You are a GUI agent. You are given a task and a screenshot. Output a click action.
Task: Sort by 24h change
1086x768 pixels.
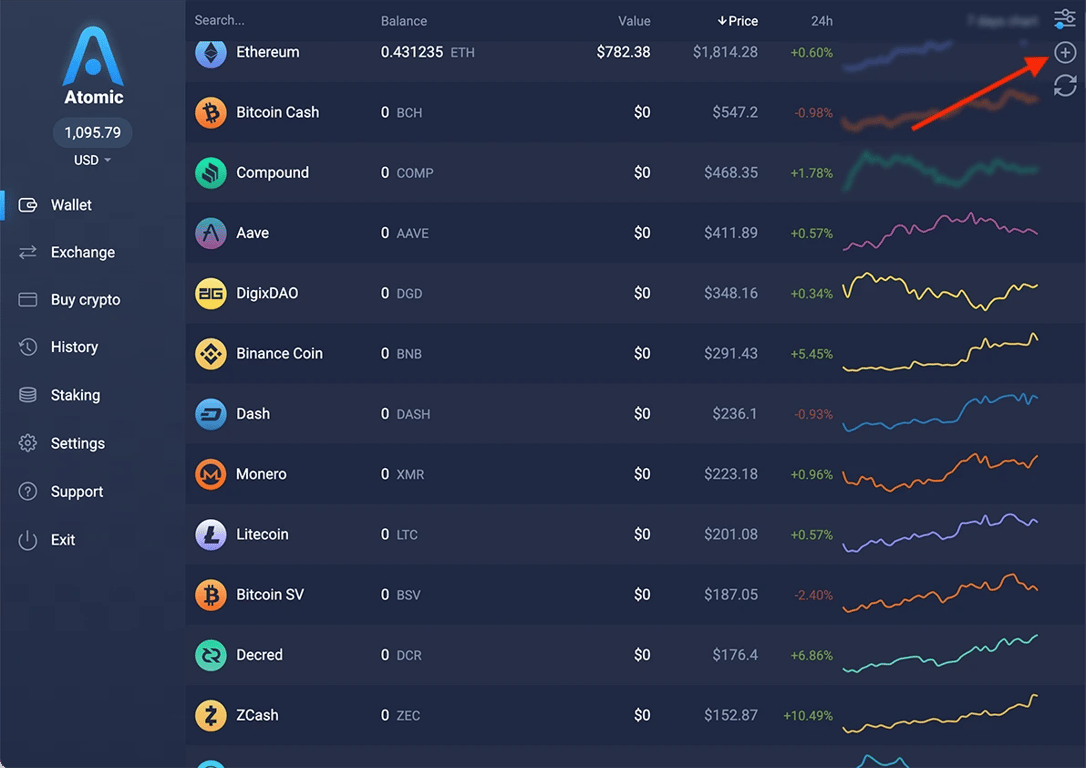tap(822, 21)
